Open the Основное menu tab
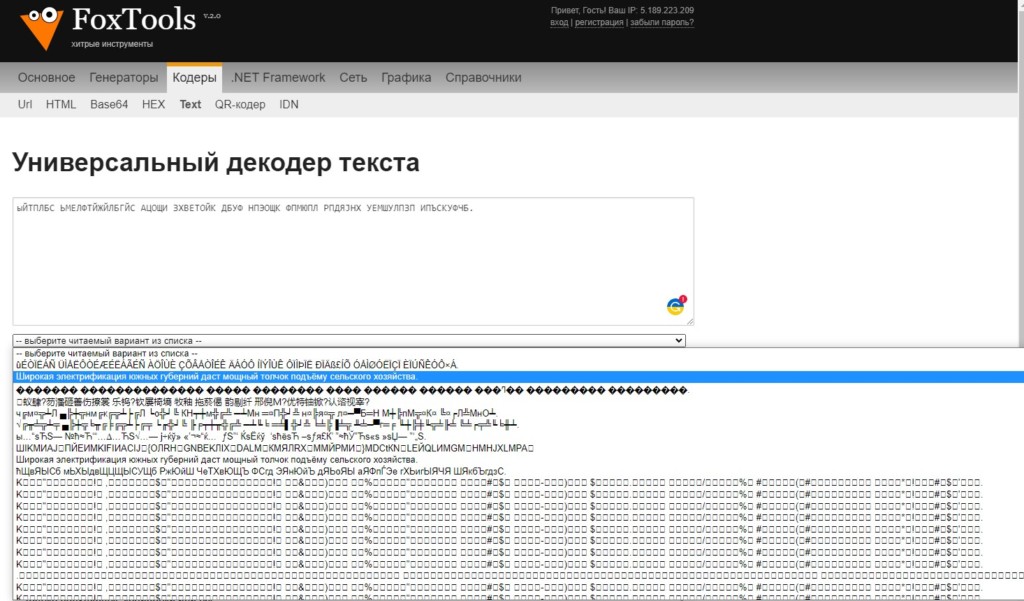The width and height of the screenshot is (1024, 601). point(46,77)
